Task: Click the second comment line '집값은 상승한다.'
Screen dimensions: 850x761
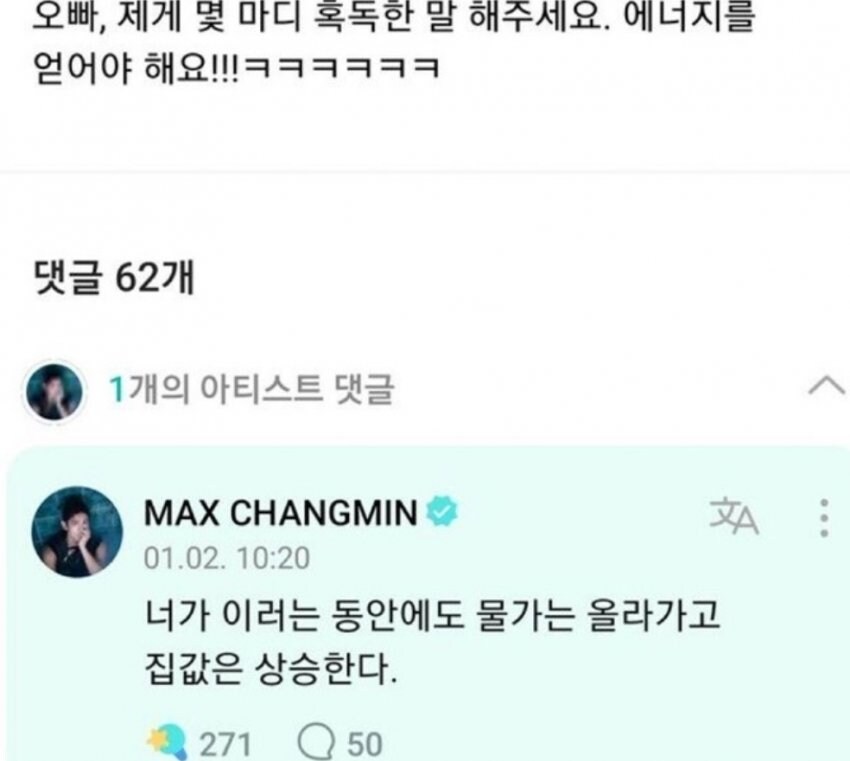Action: coord(271,669)
